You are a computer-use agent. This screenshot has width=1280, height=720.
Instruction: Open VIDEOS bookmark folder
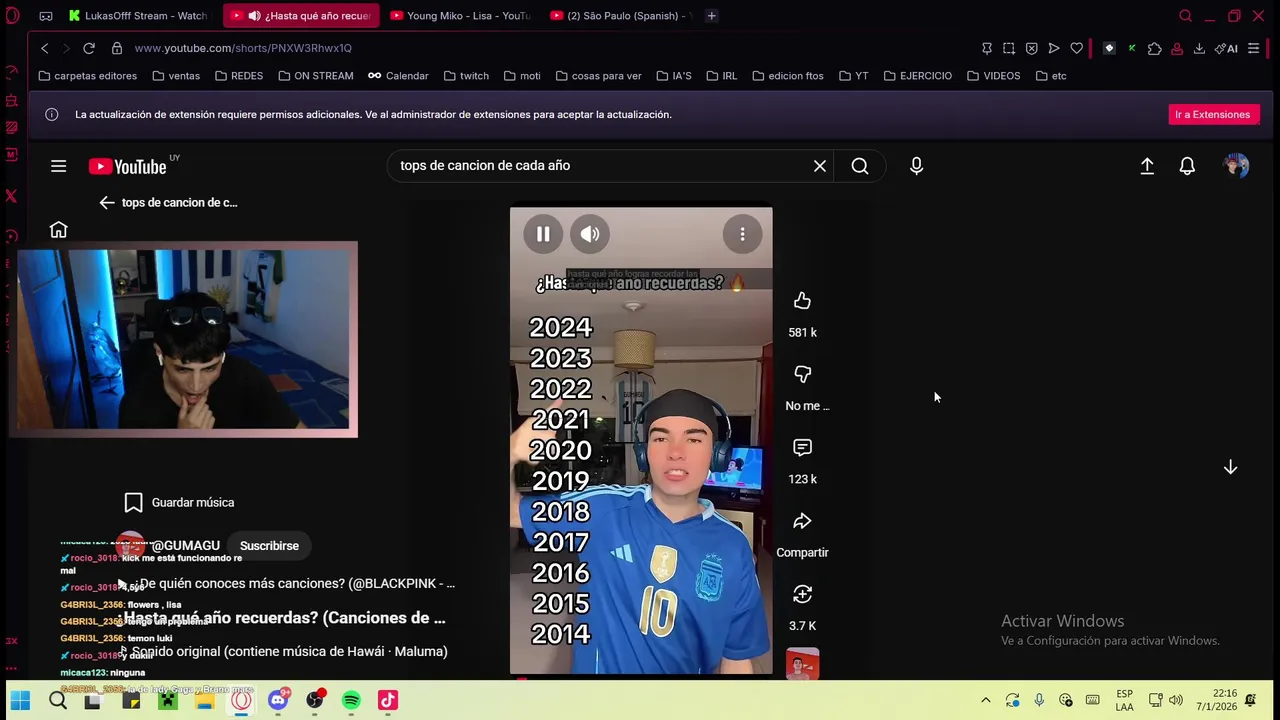tap(993, 76)
